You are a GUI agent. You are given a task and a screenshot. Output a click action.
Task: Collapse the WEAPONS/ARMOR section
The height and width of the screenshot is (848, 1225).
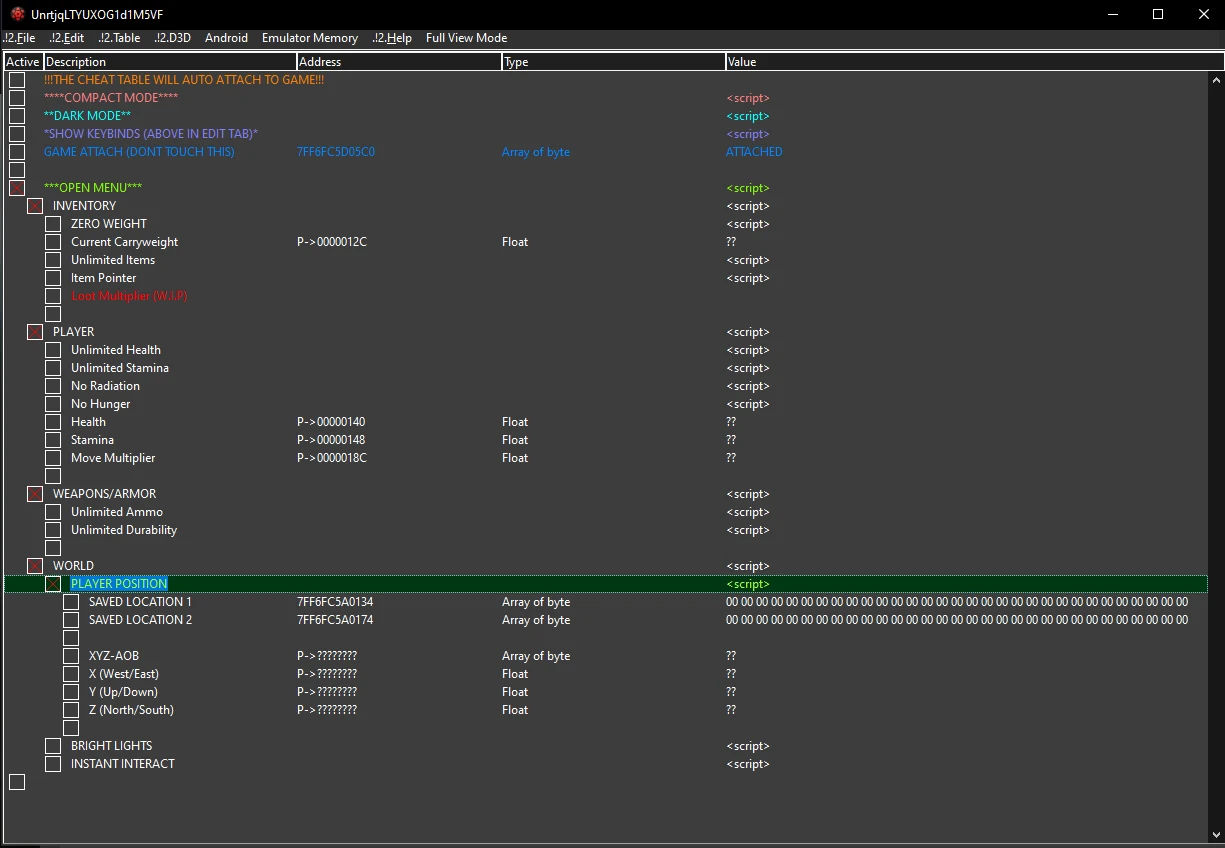coord(35,494)
